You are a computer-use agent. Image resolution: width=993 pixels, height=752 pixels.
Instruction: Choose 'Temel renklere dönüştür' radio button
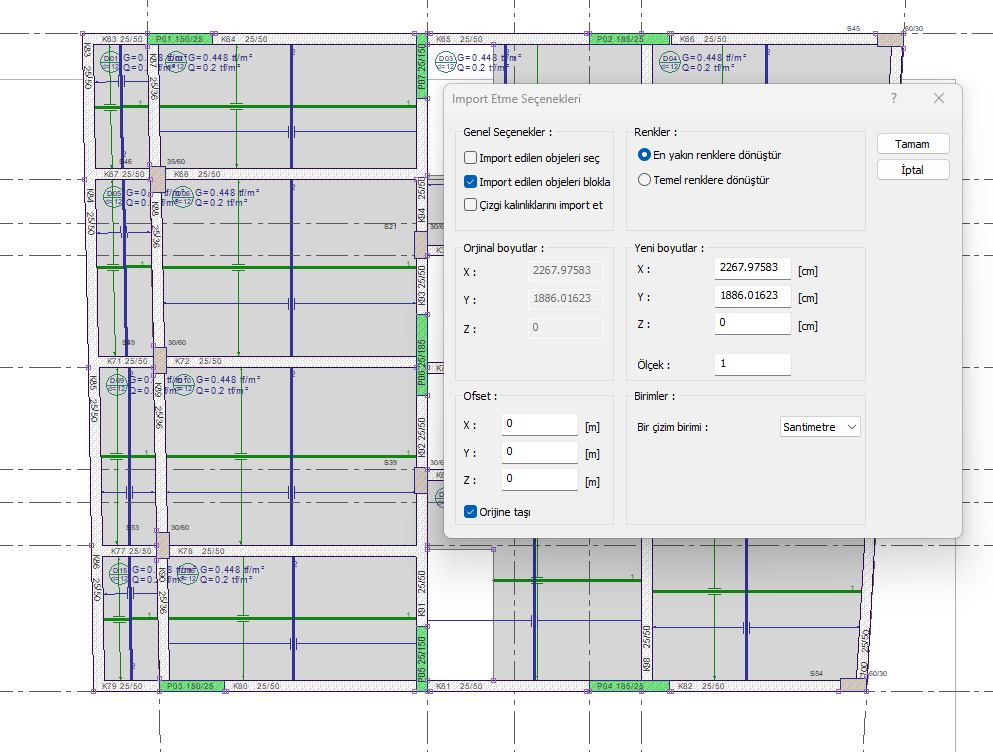point(644,180)
